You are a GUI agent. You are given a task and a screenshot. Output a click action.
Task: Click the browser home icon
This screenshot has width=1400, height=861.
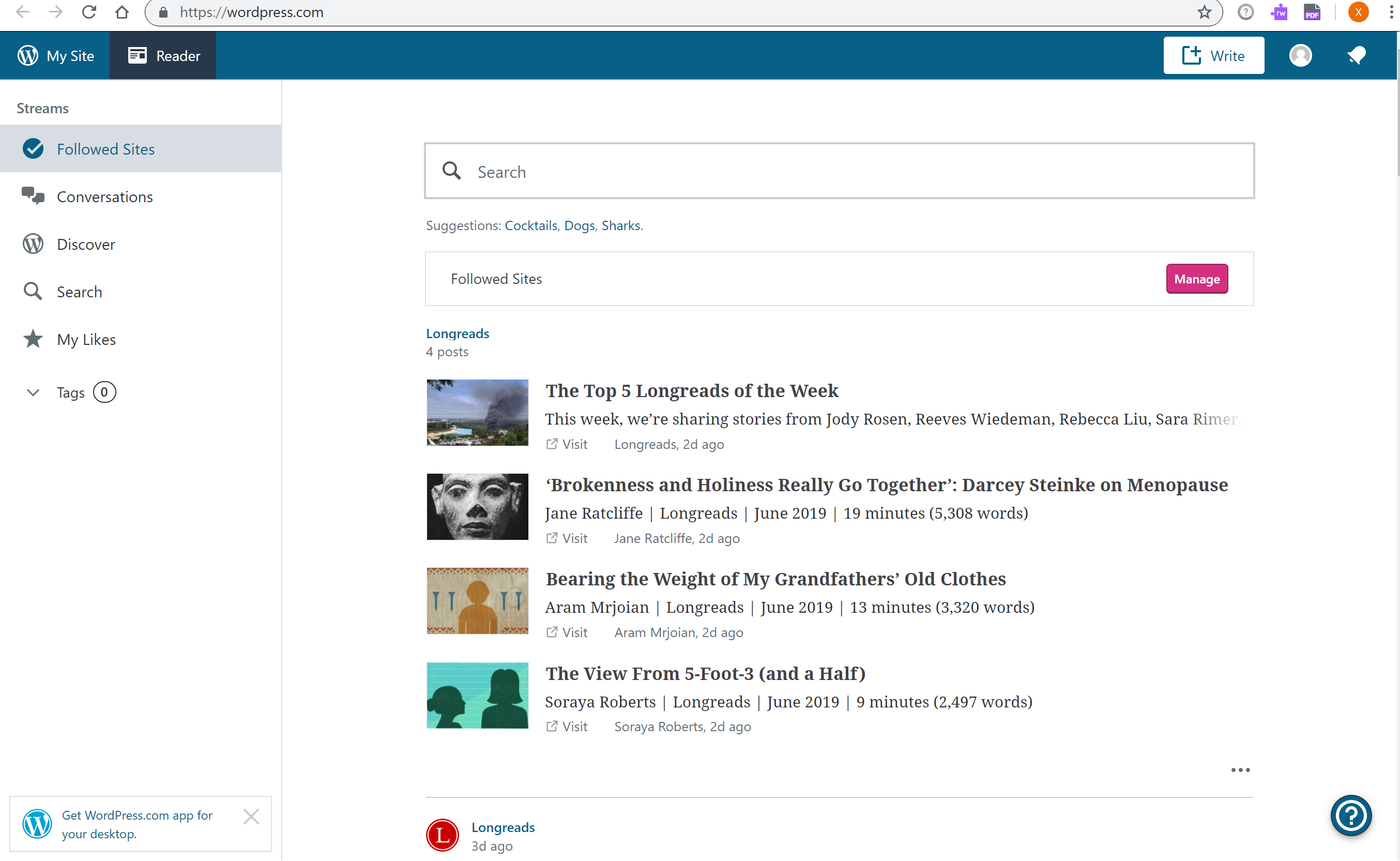[122, 12]
